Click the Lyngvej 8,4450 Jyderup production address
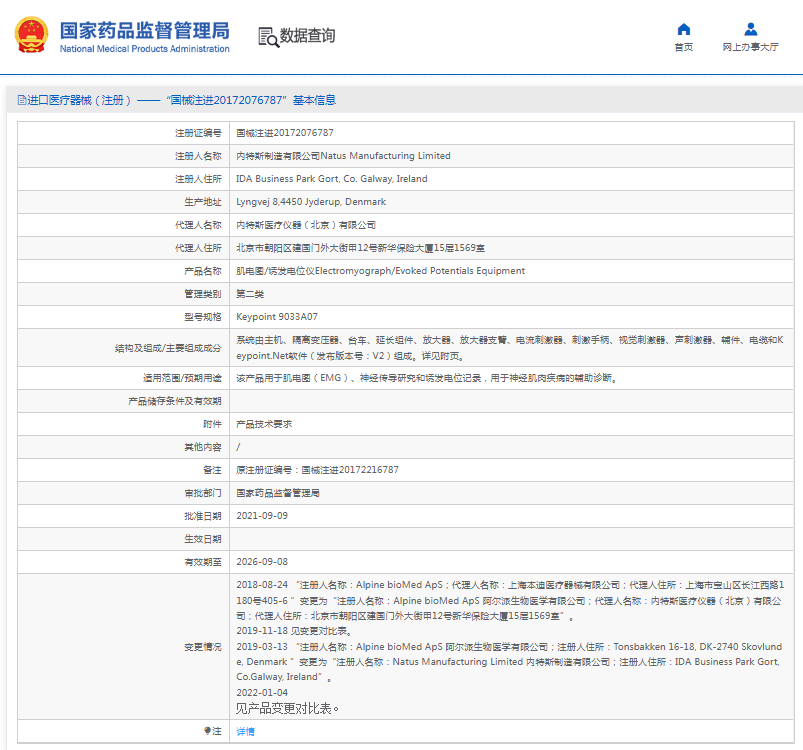The image size is (803, 750). (x=310, y=202)
